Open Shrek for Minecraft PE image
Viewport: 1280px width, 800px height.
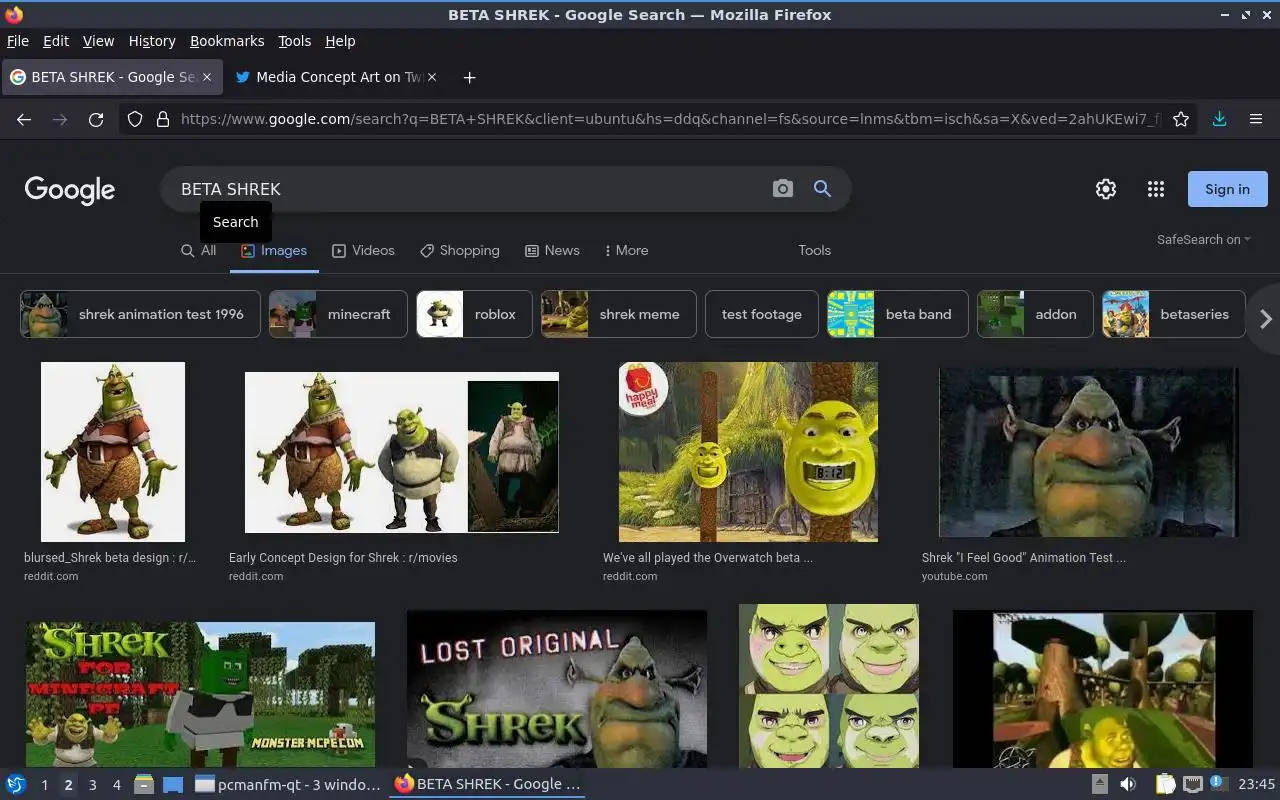[200, 695]
